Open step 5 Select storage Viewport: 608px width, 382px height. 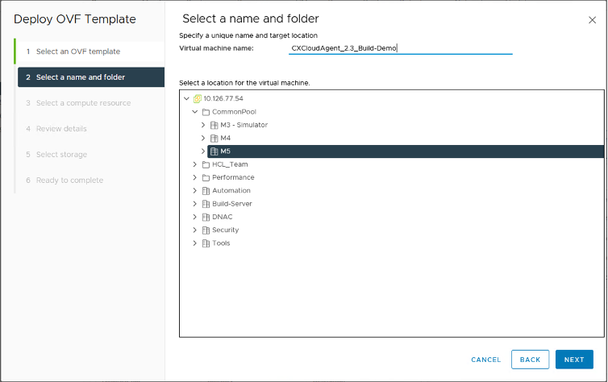pyautogui.click(x=91, y=154)
